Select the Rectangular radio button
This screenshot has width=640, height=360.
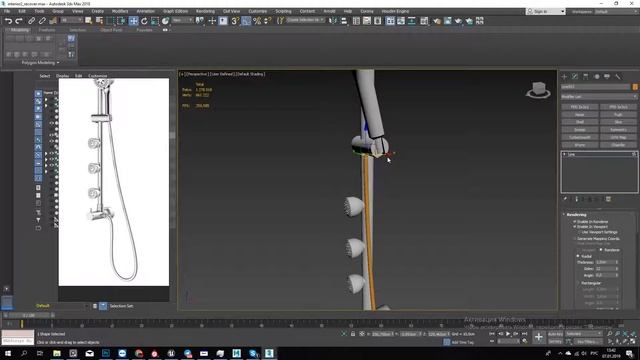[x=578, y=283]
